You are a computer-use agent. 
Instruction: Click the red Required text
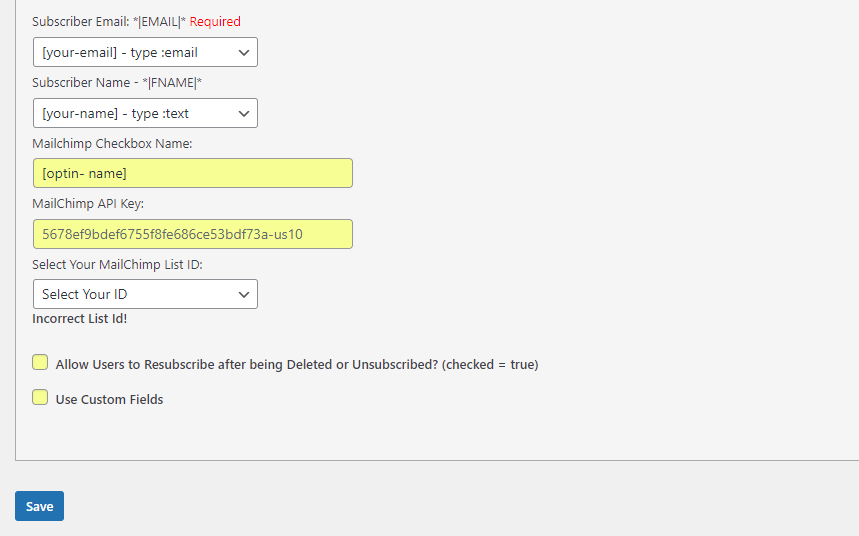coord(215,21)
